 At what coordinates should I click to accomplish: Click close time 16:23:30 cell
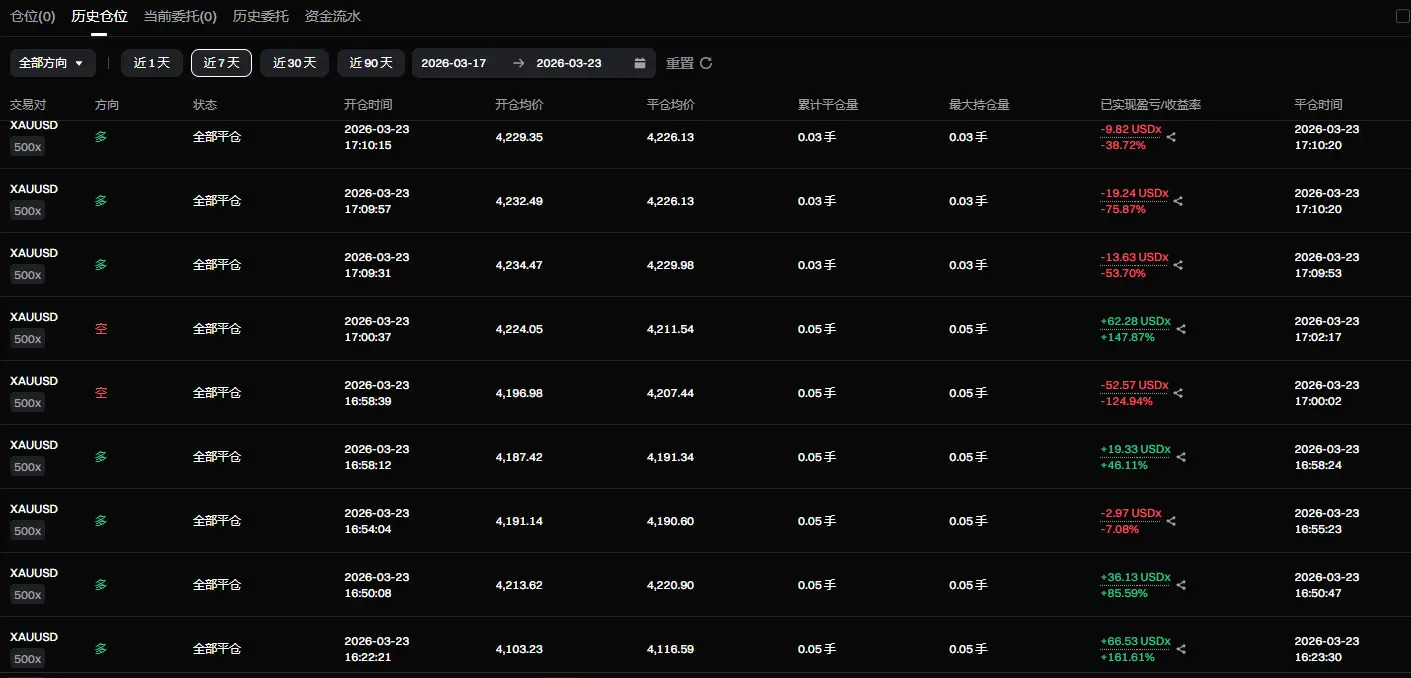point(1327,649)
